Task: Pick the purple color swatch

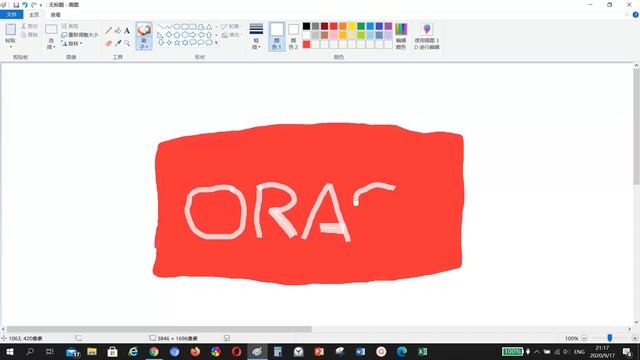Action: [388, 26]
